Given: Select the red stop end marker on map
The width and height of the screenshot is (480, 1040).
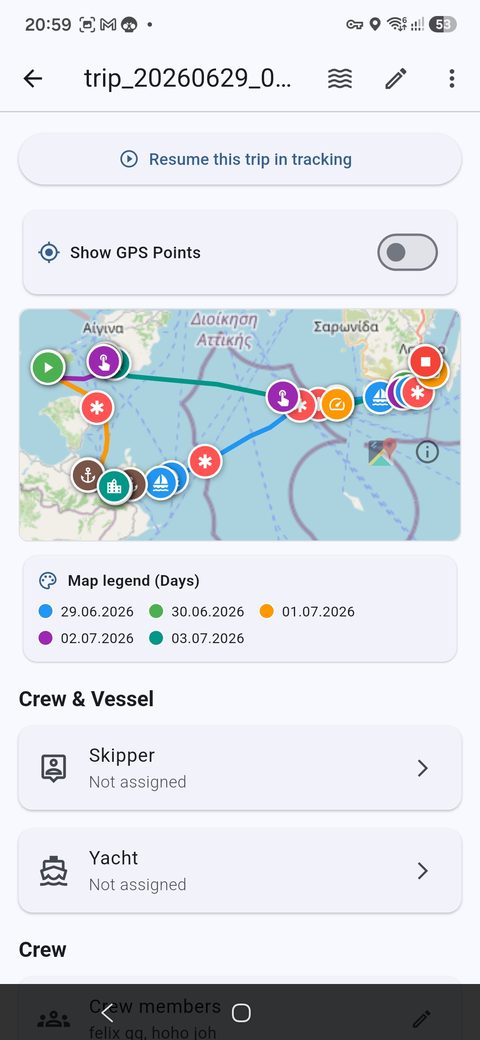Looking at the screenshot, I should (426, 362).
